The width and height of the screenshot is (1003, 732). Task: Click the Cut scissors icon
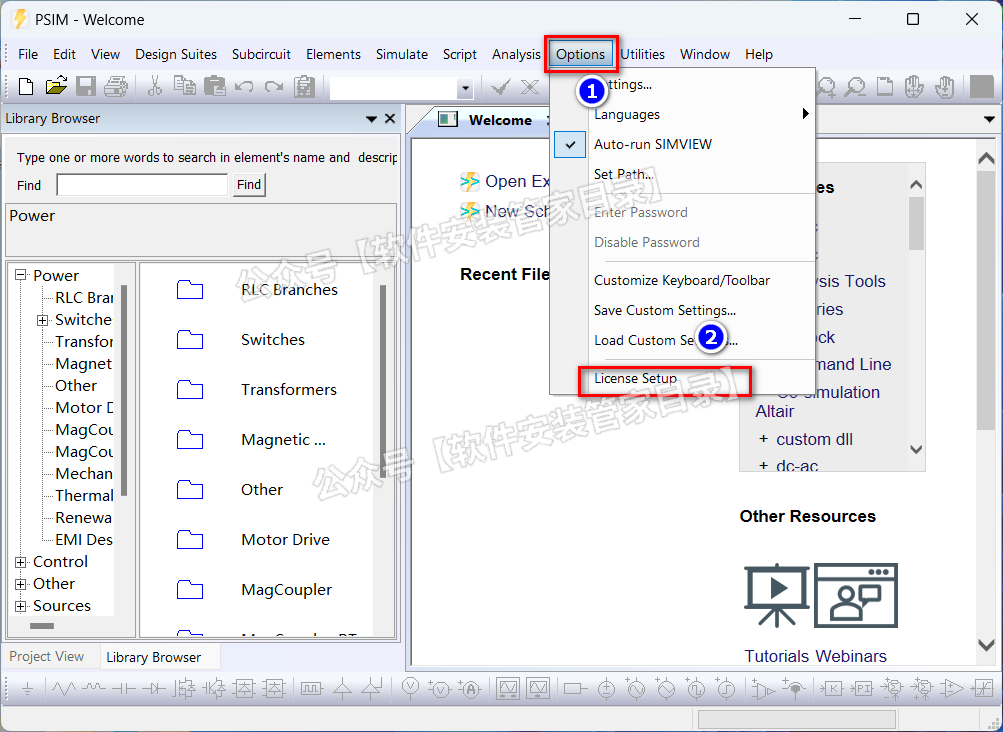[154, 86]
